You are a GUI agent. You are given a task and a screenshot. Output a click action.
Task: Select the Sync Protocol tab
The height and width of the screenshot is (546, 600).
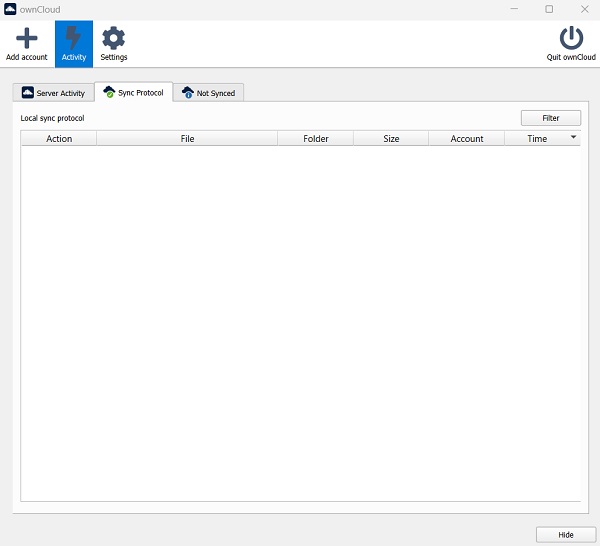[x=134, y=92]
